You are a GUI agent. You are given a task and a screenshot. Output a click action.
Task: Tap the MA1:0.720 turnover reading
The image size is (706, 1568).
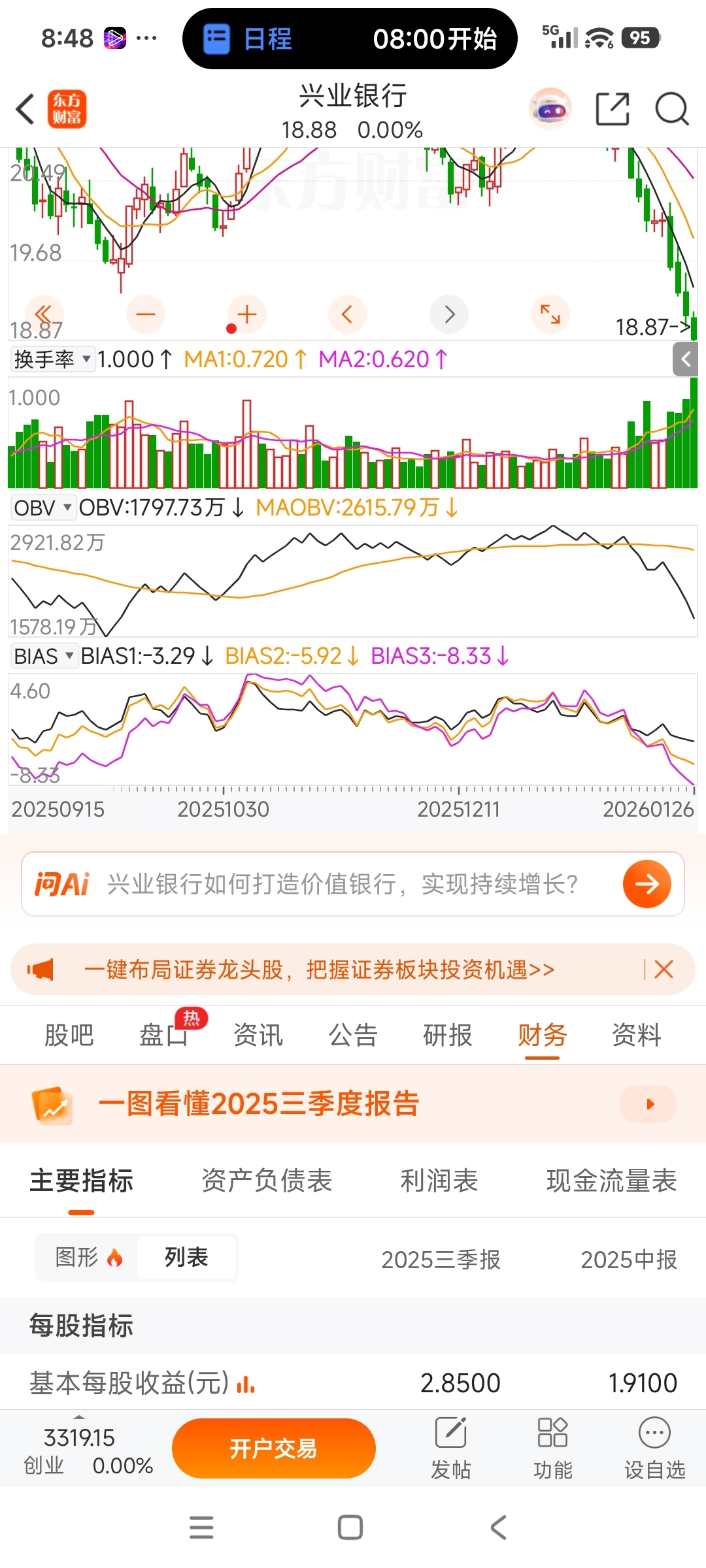(x=246, y=359)
